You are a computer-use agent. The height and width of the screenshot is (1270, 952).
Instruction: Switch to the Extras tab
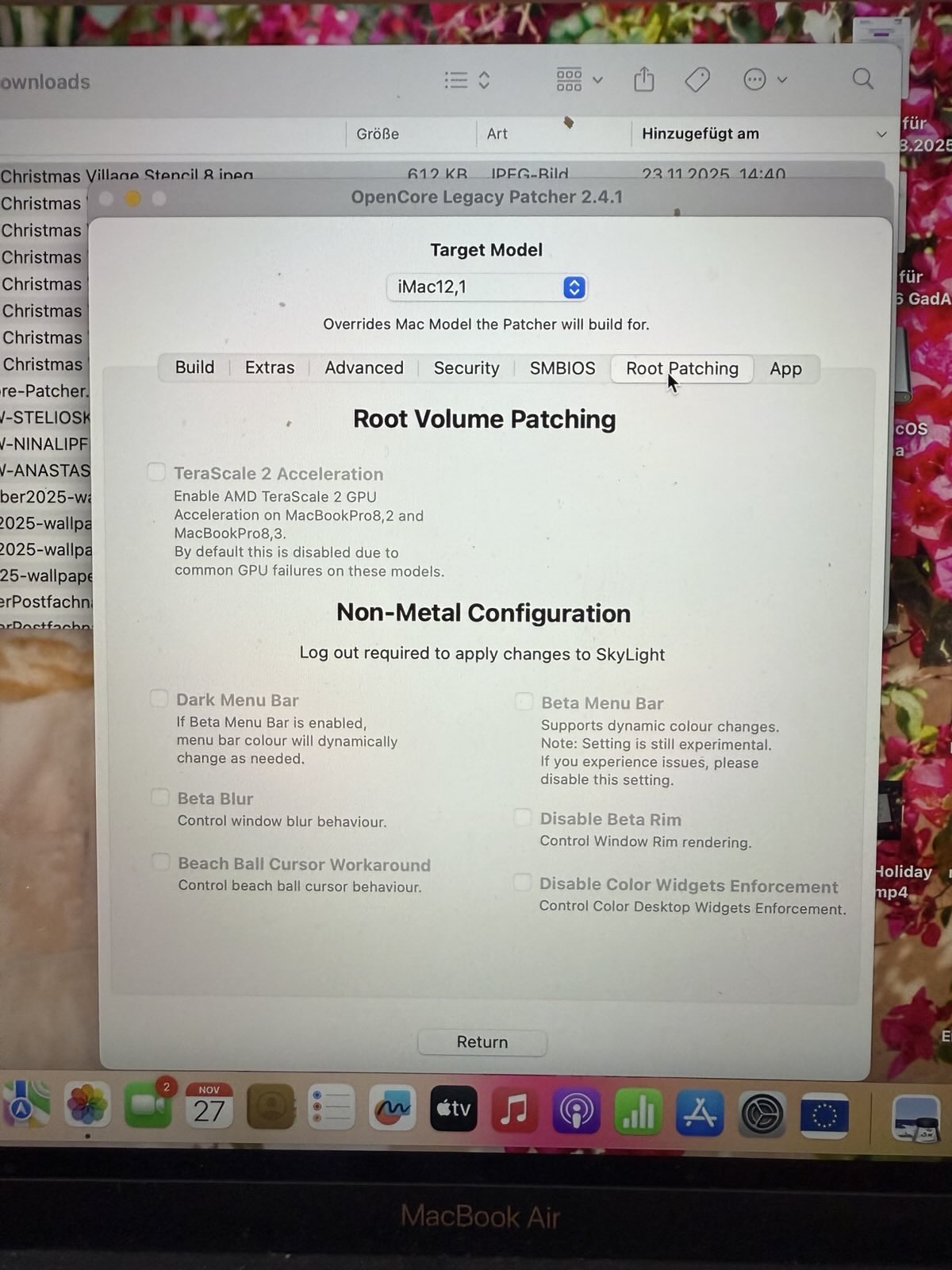(270, 368)
